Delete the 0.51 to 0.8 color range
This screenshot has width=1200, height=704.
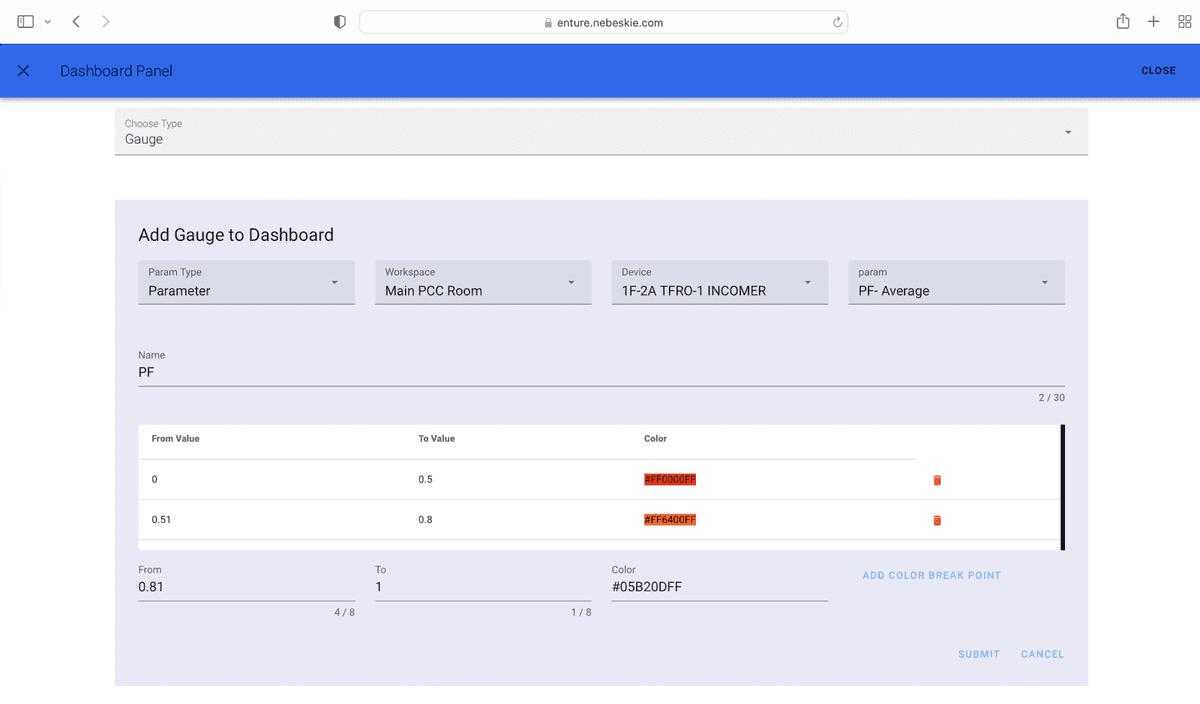[x=937, y=519]
